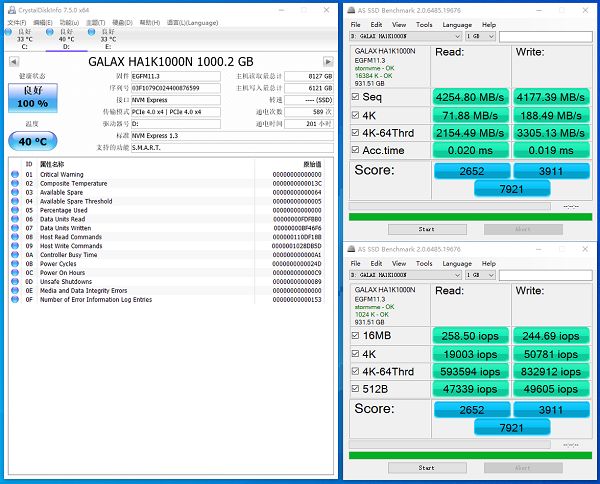
Task: Click the next disk arrow in CrystalDiskInfo
Action: 328,62
